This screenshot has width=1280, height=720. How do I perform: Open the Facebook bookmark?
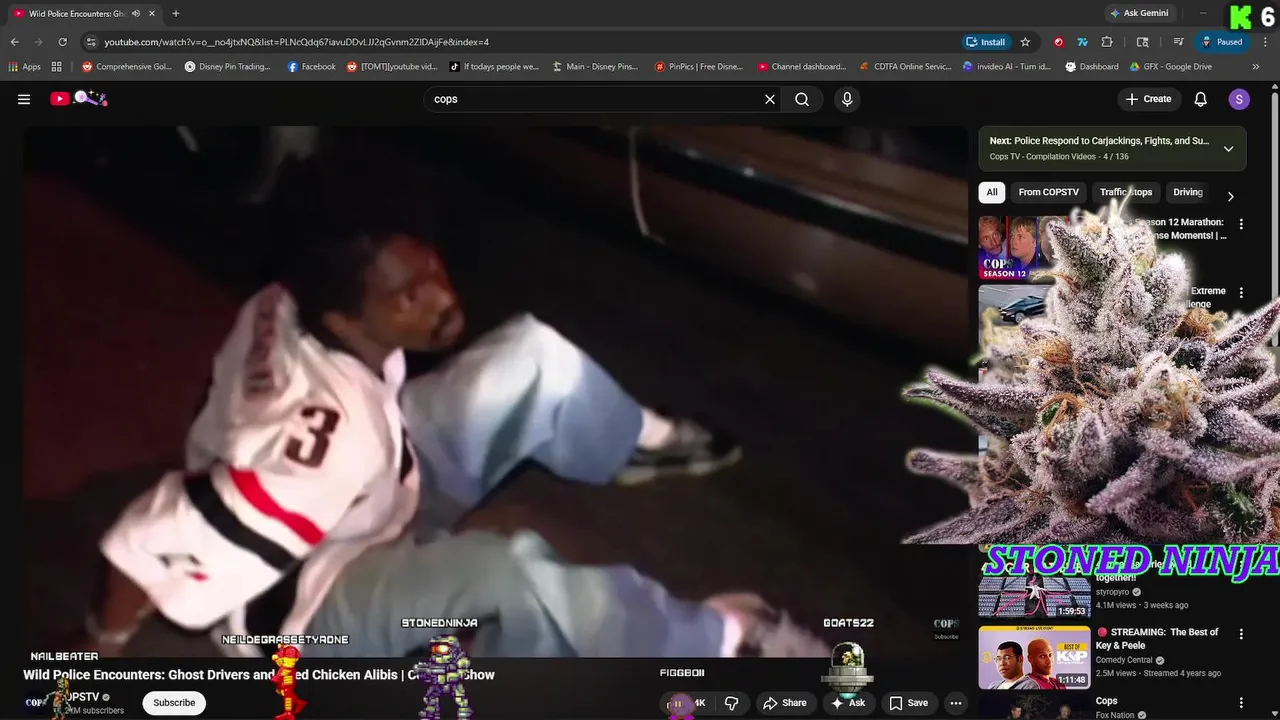click(312, 67)
